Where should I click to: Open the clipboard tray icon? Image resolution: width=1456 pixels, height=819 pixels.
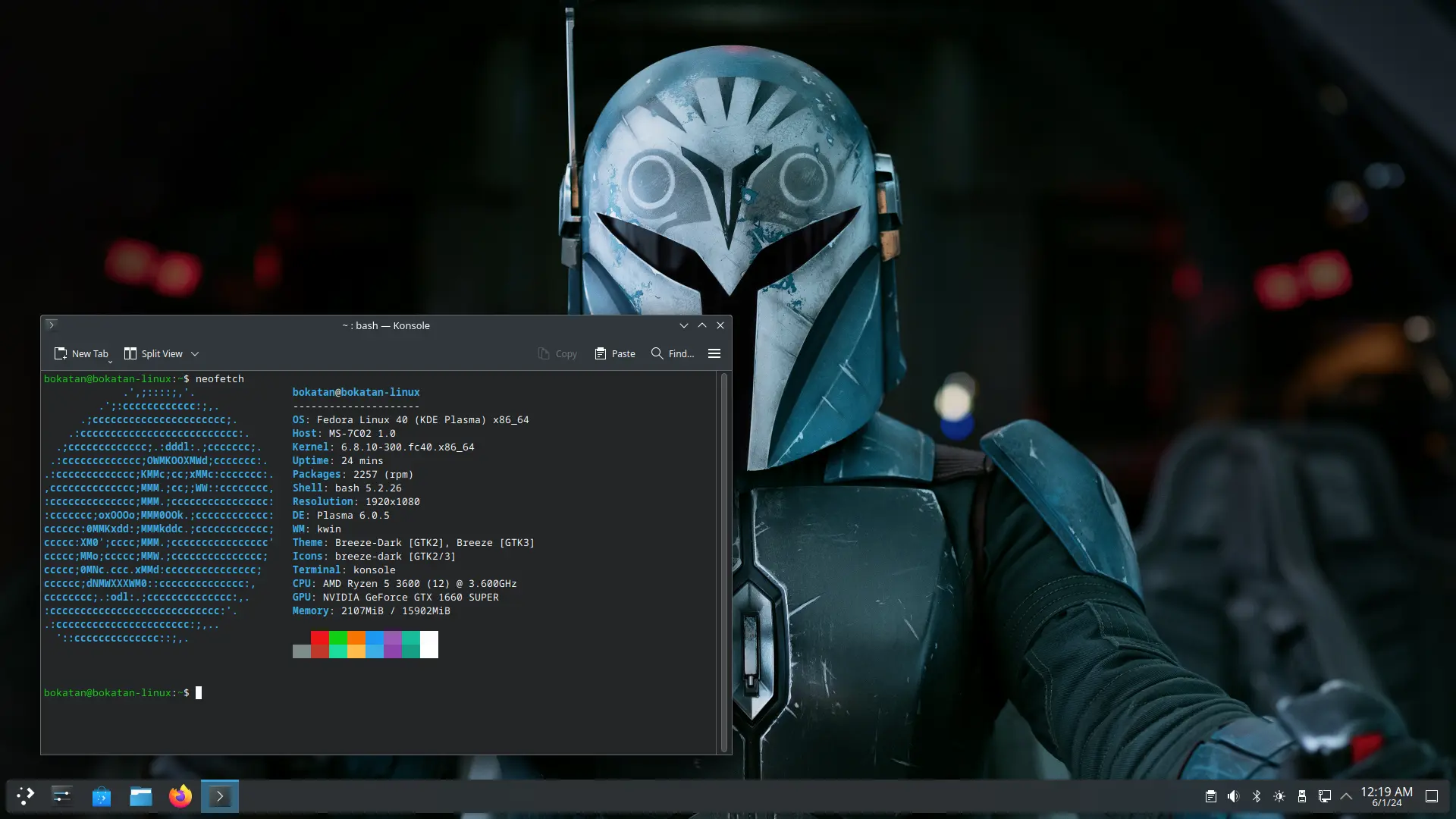[1211, 796]
